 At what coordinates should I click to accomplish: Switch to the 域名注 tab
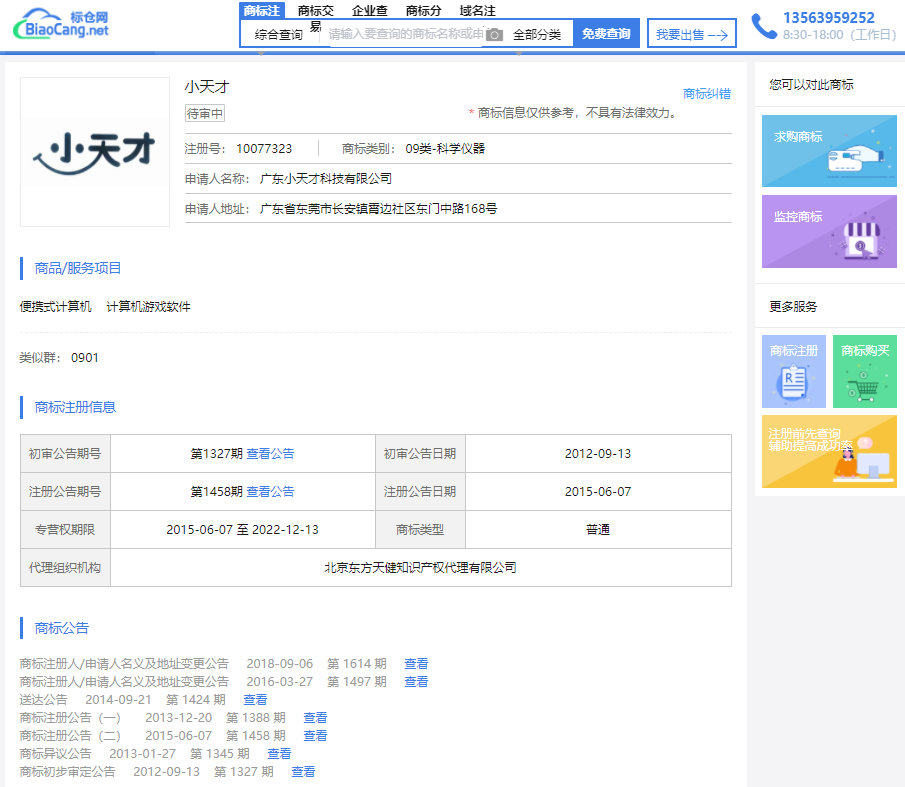[477, 10]
